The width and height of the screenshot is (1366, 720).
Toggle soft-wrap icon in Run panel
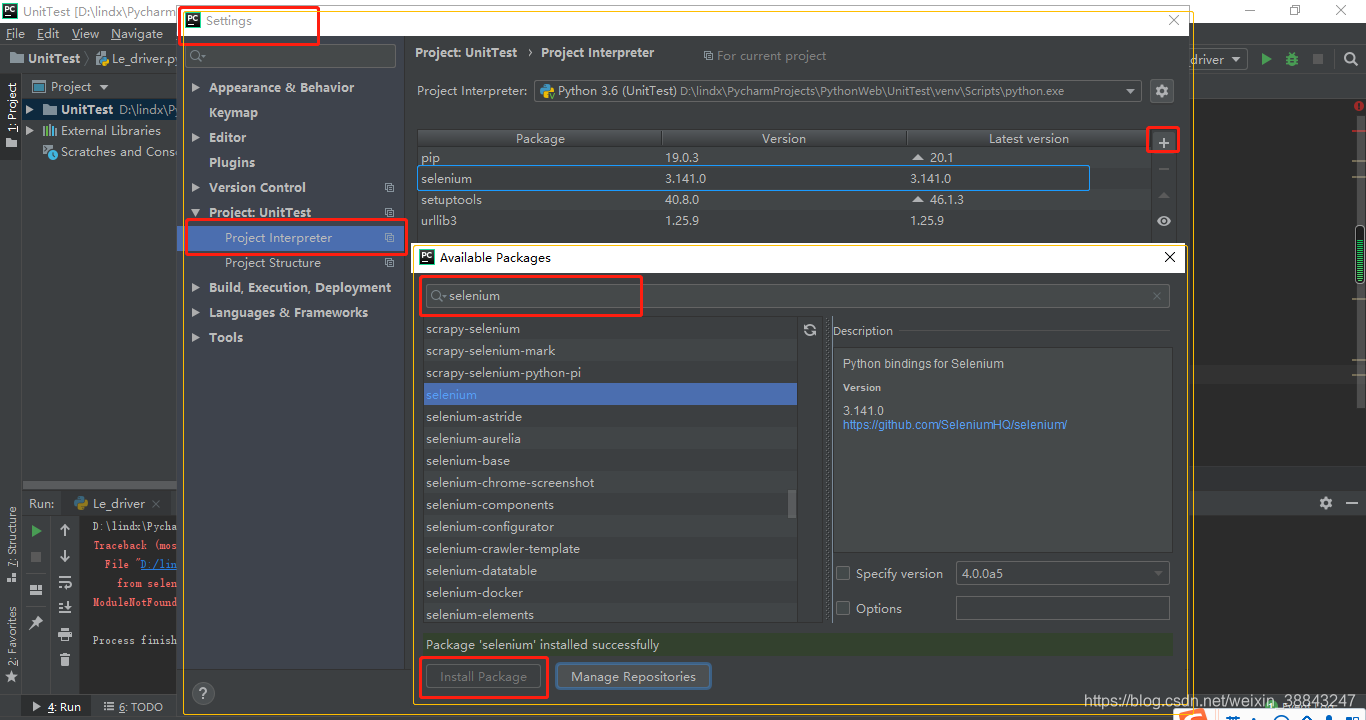[65, 582]
